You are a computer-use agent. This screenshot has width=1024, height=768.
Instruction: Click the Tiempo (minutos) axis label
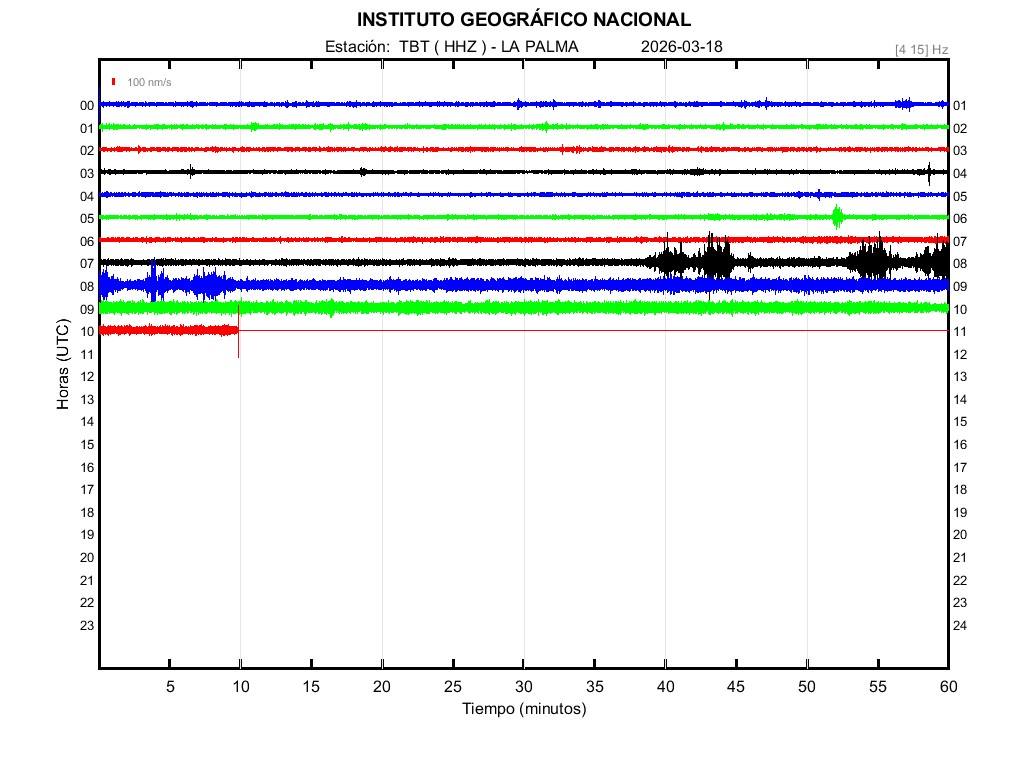pos(524,709)
